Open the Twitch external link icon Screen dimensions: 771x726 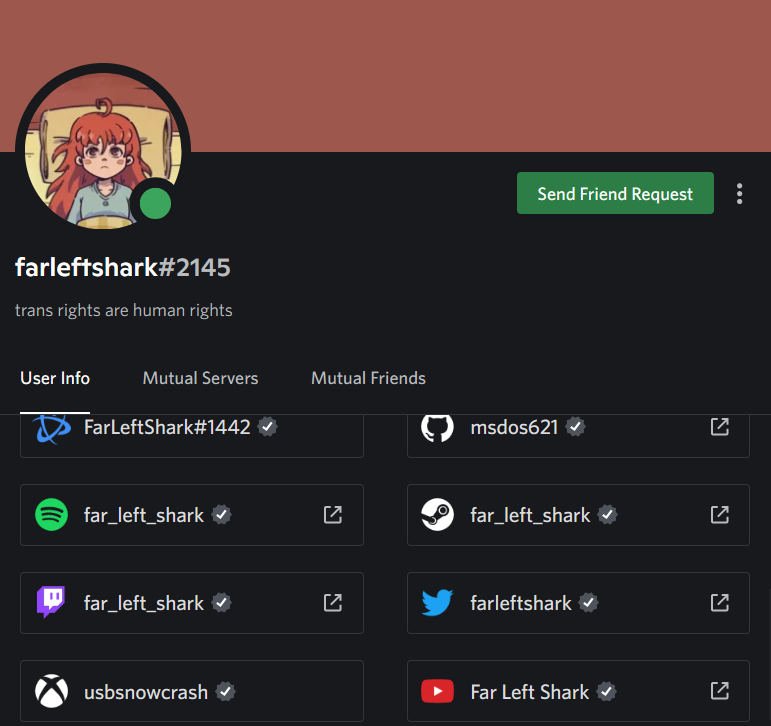coord(333,603)
